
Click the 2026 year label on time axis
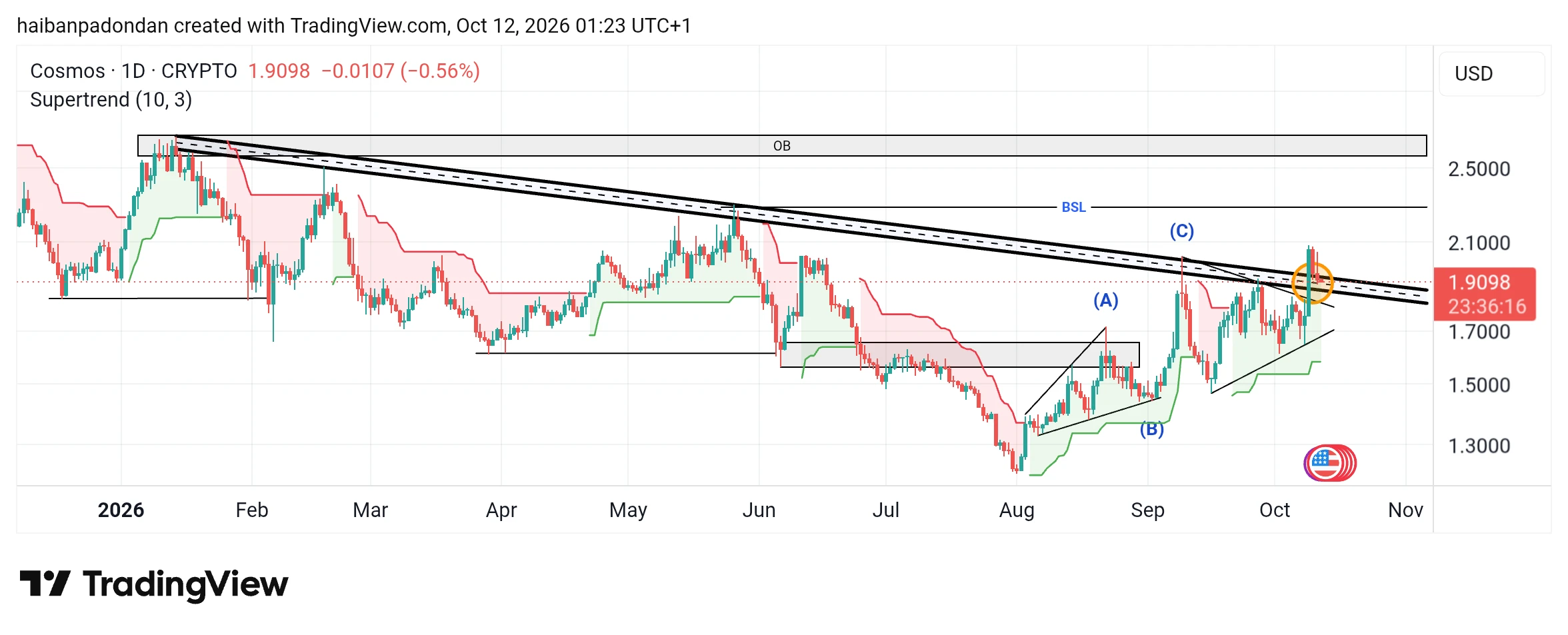121,510
